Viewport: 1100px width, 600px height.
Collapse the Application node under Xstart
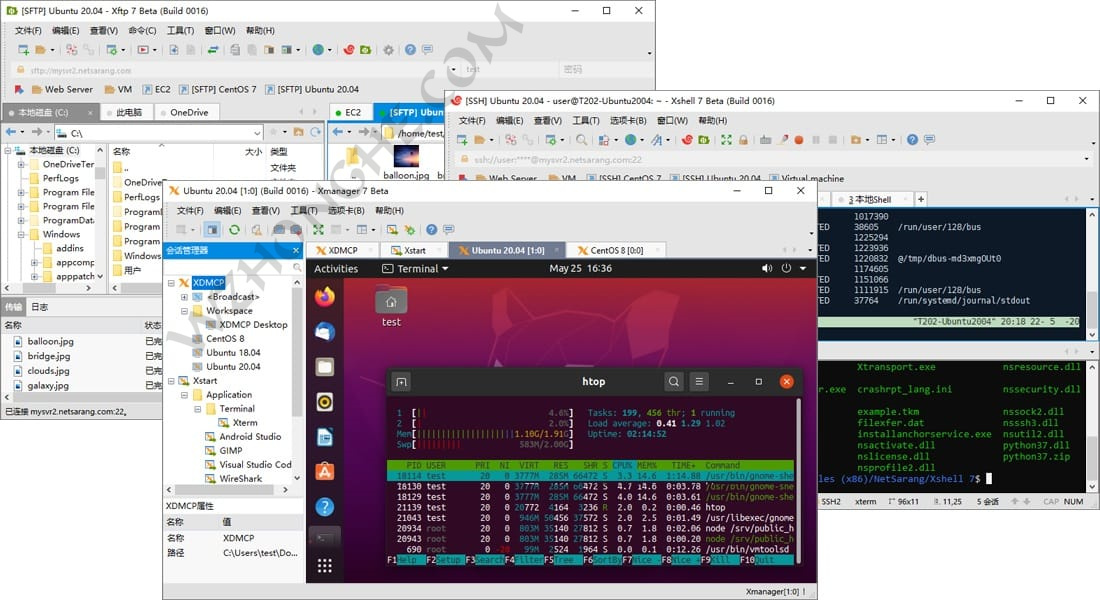pos(184,394)
